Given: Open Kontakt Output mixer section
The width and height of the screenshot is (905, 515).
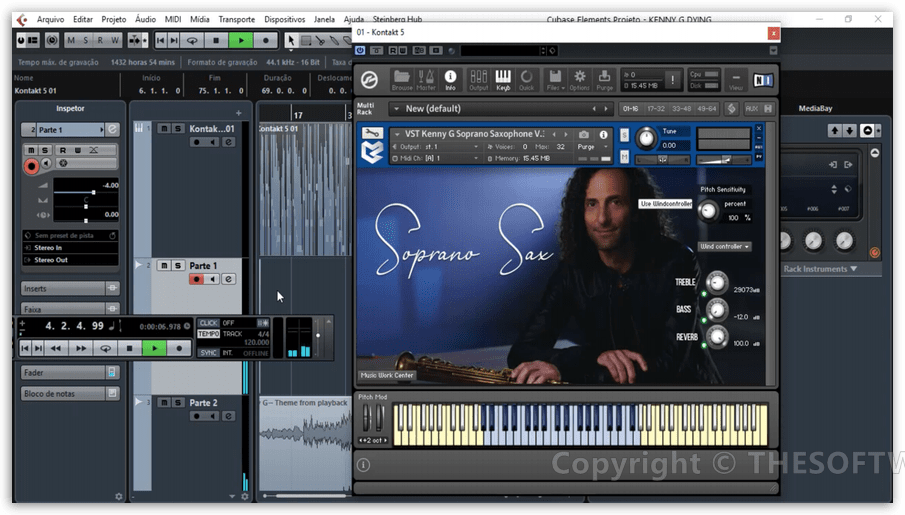Looking at the screenshot, I should [x=478, y=80].
